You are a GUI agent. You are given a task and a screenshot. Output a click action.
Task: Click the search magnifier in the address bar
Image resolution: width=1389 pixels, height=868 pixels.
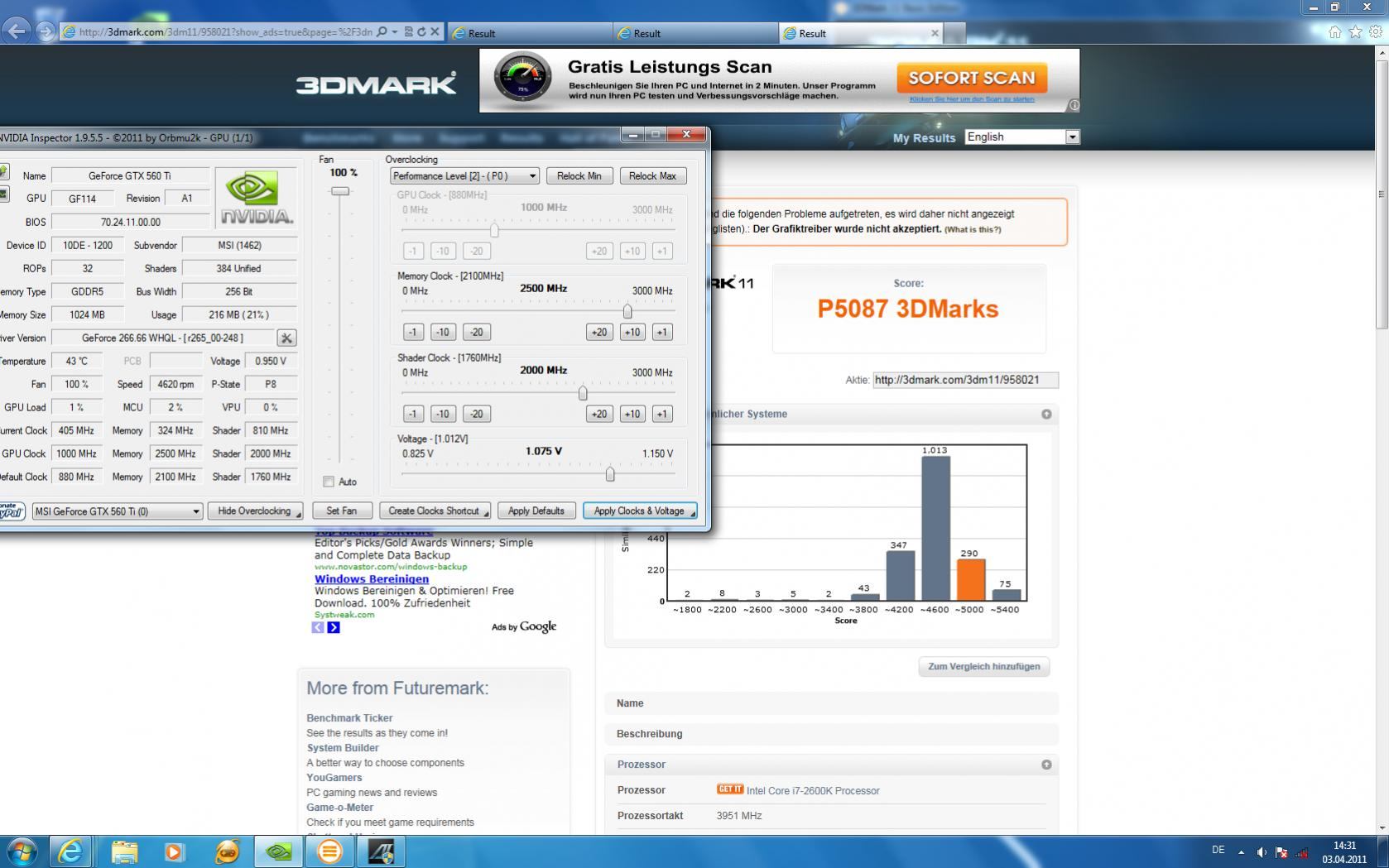coord(382,31)
